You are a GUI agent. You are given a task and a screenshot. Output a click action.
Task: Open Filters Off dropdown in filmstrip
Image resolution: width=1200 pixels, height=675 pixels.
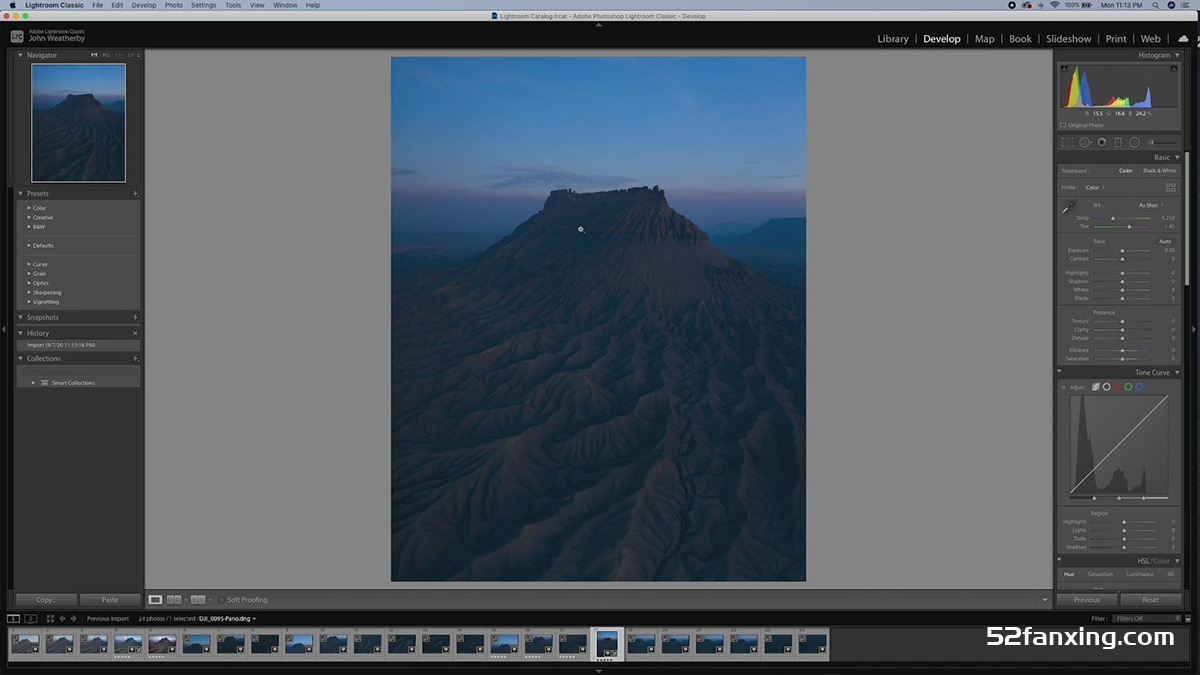pos(1146,618)
